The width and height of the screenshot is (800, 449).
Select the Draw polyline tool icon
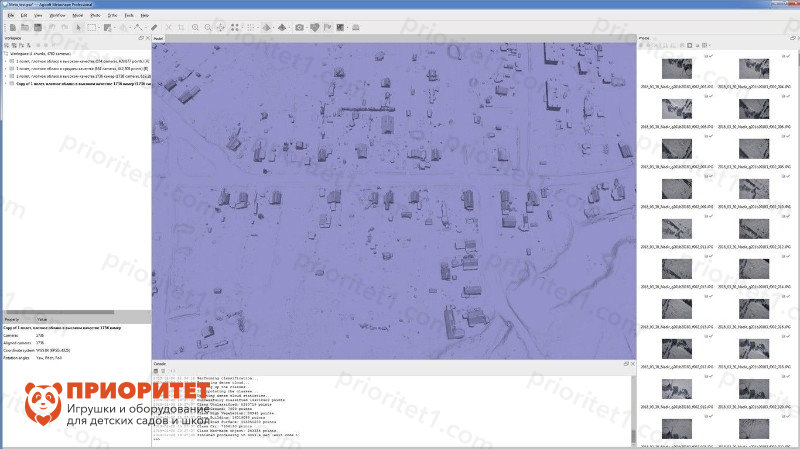point(138,28)
